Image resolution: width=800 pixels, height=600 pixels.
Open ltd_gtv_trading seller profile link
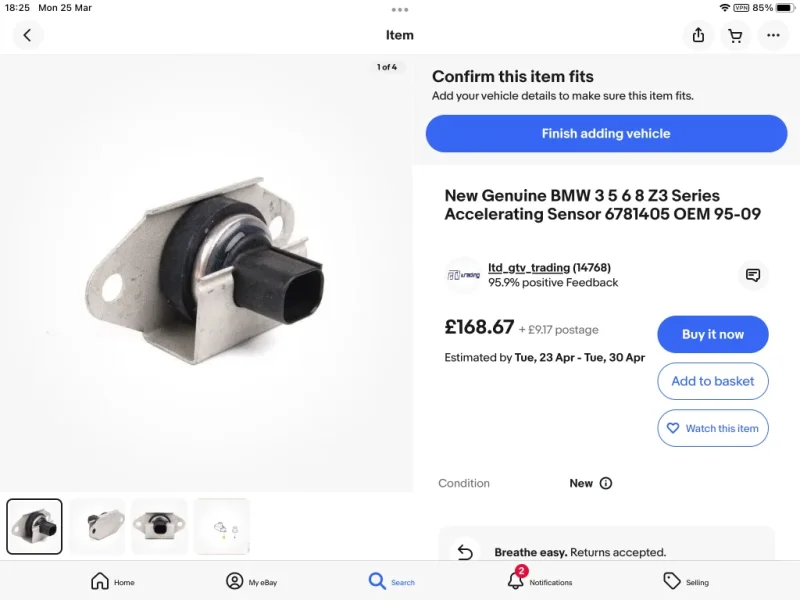pyautogui.click(x=529, y=268)
